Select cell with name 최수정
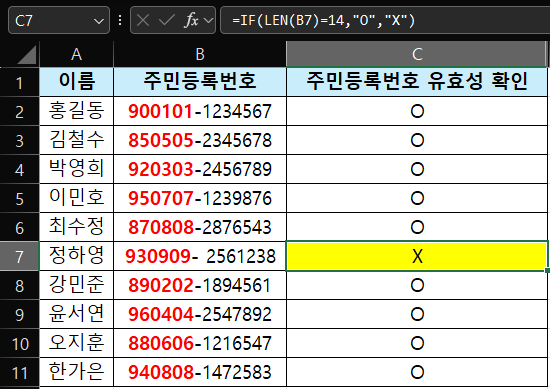This screenshot has height=389, width=550. pyautogui.click(x=76, y=227)
